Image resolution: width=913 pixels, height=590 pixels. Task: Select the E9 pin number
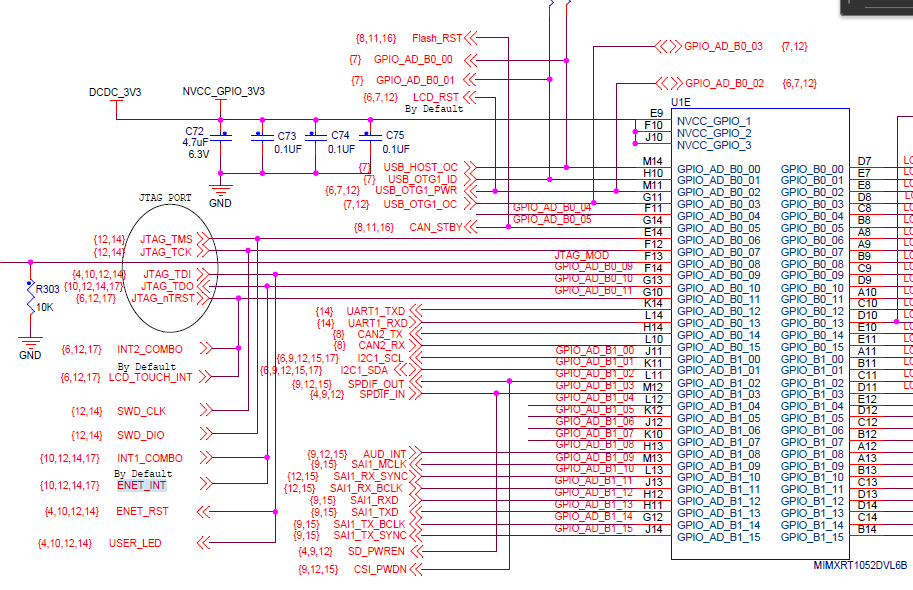pos(656,114)
